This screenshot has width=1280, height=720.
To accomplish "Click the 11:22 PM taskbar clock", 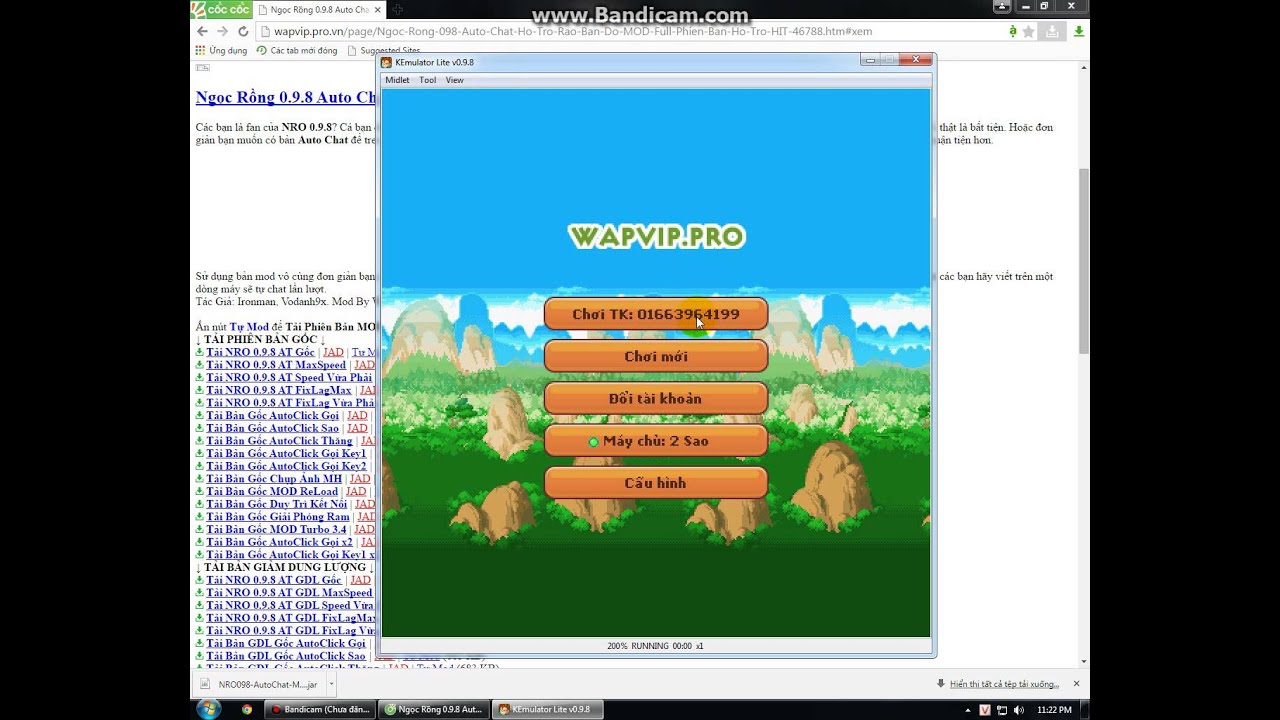I will (x=1054, y=710).
